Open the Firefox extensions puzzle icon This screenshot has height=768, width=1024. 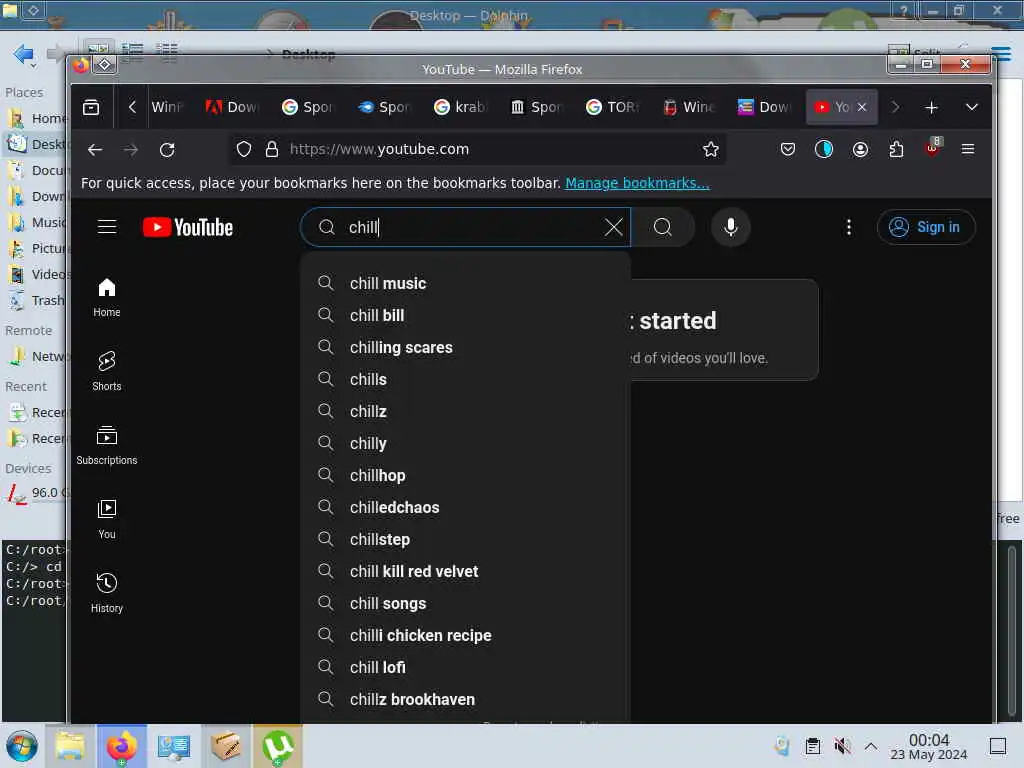[x=896, y=150]
